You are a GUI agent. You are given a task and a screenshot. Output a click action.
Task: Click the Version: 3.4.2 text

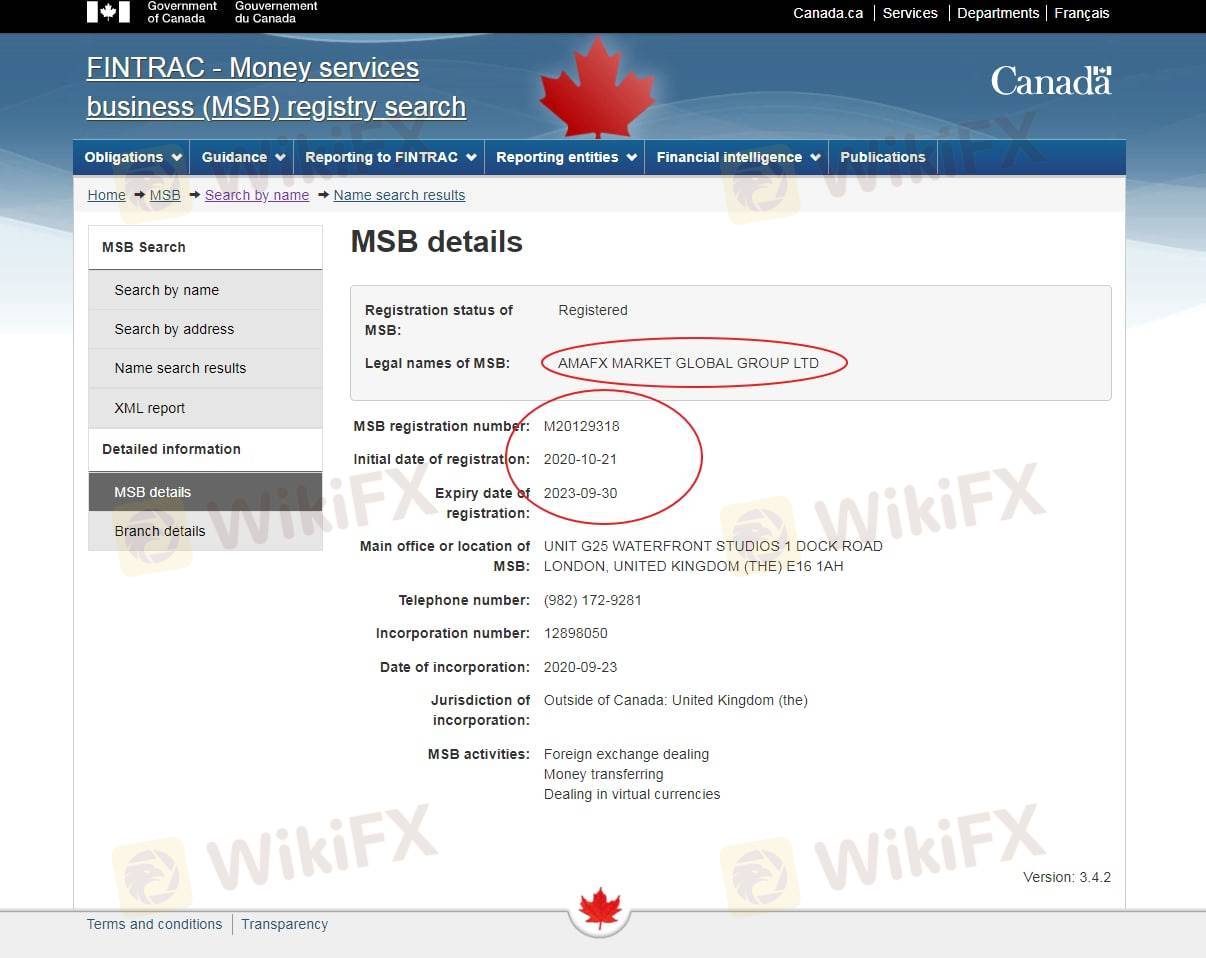pos(1067,877)
